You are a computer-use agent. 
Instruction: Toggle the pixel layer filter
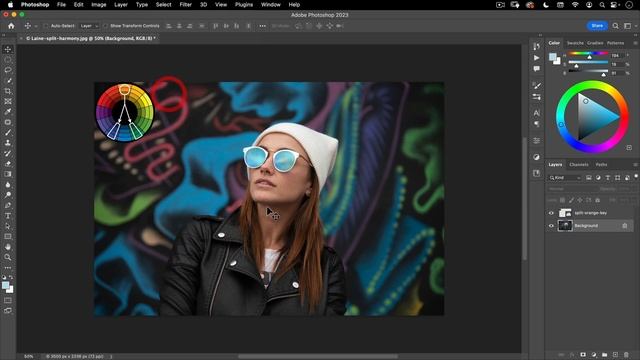point(589,178)
